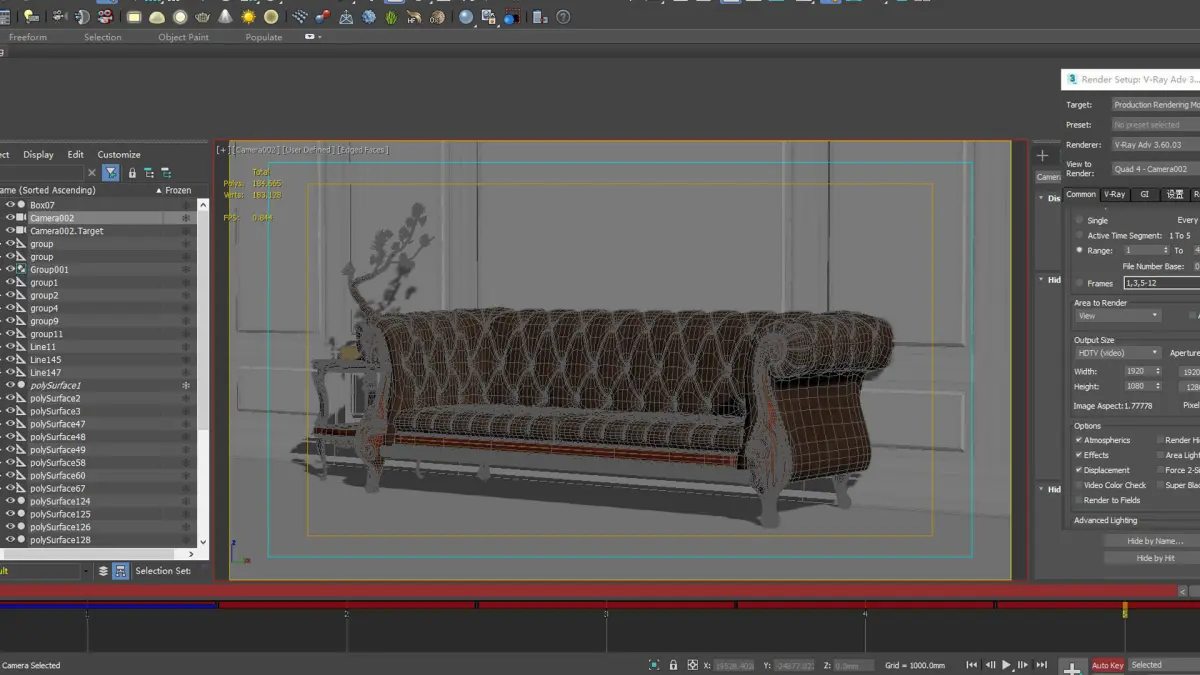Click the help question mark toolbar icon

coord(563,17)
